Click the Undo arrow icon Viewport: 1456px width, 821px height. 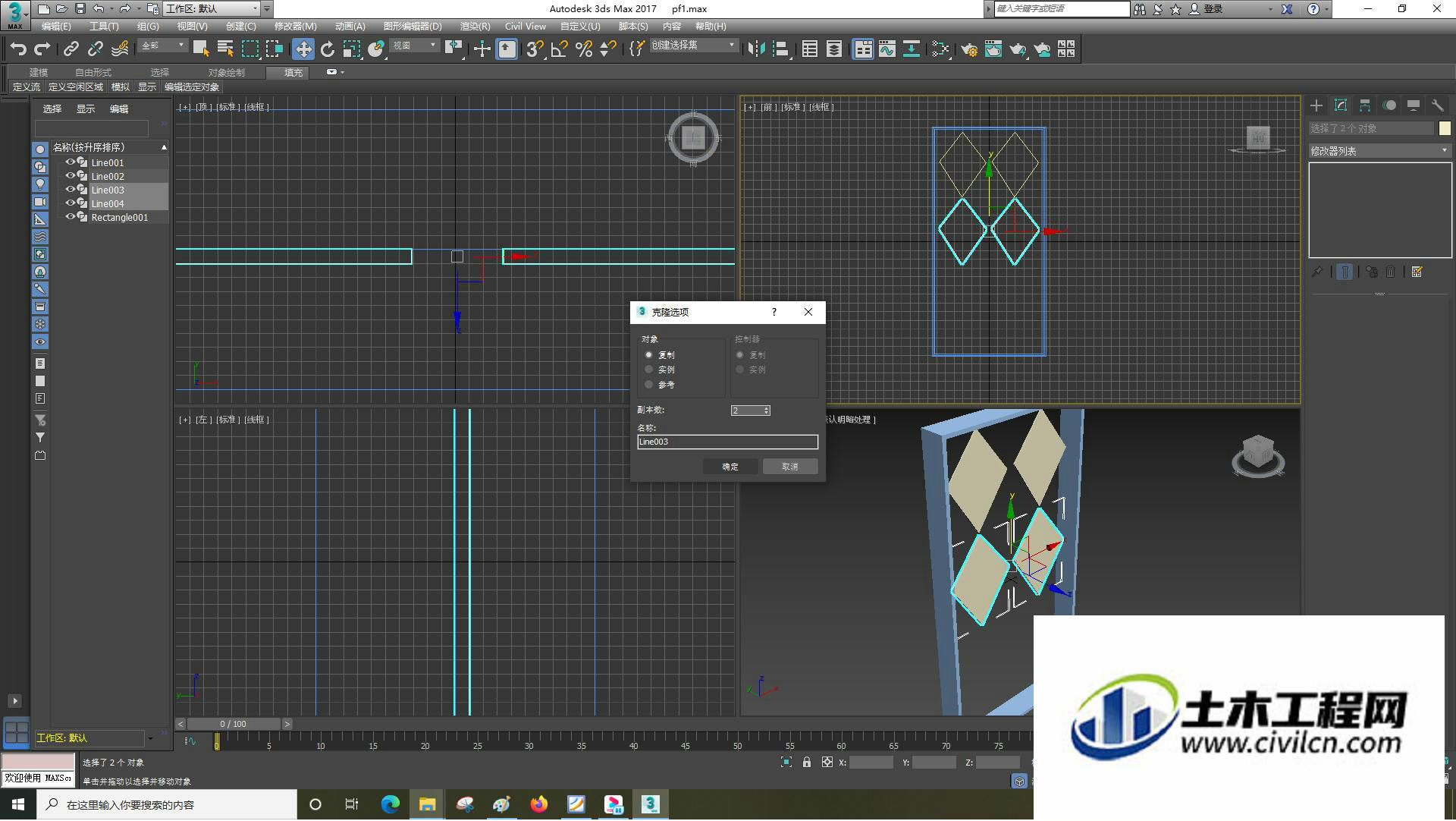click(18, 49)
